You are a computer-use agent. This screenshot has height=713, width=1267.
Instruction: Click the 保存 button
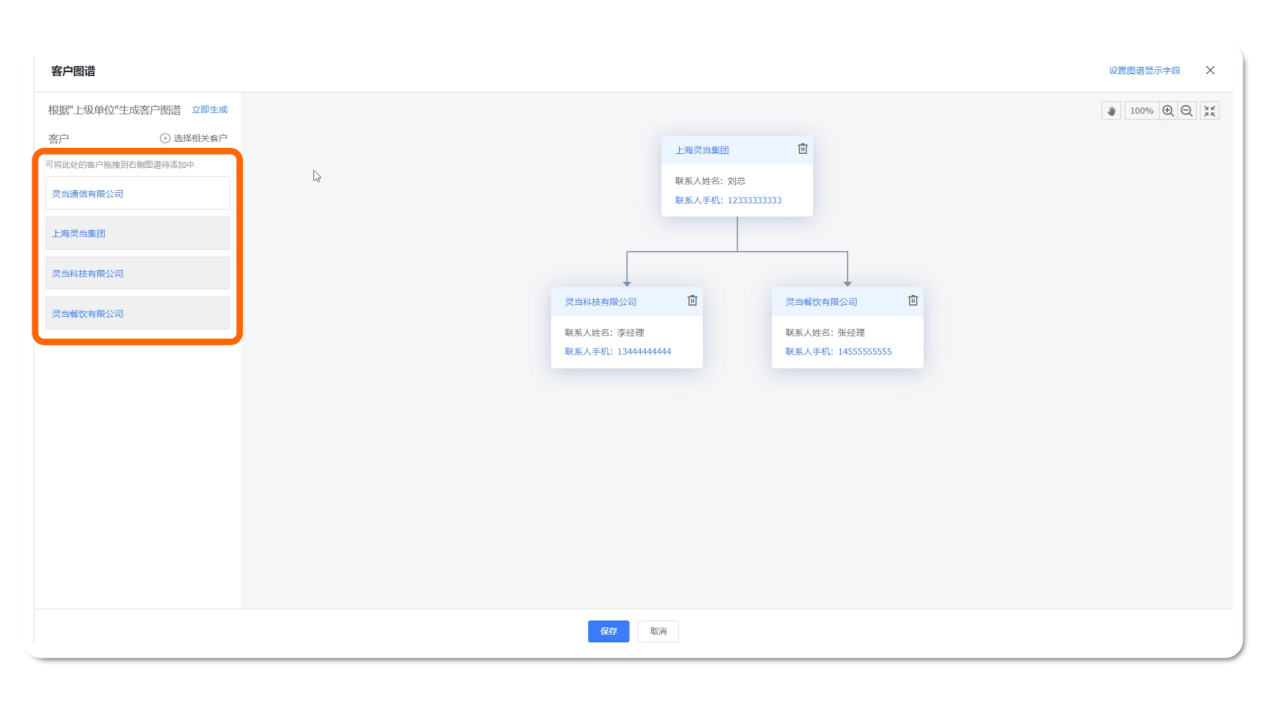pyautogui.click(x=608, y=631)
